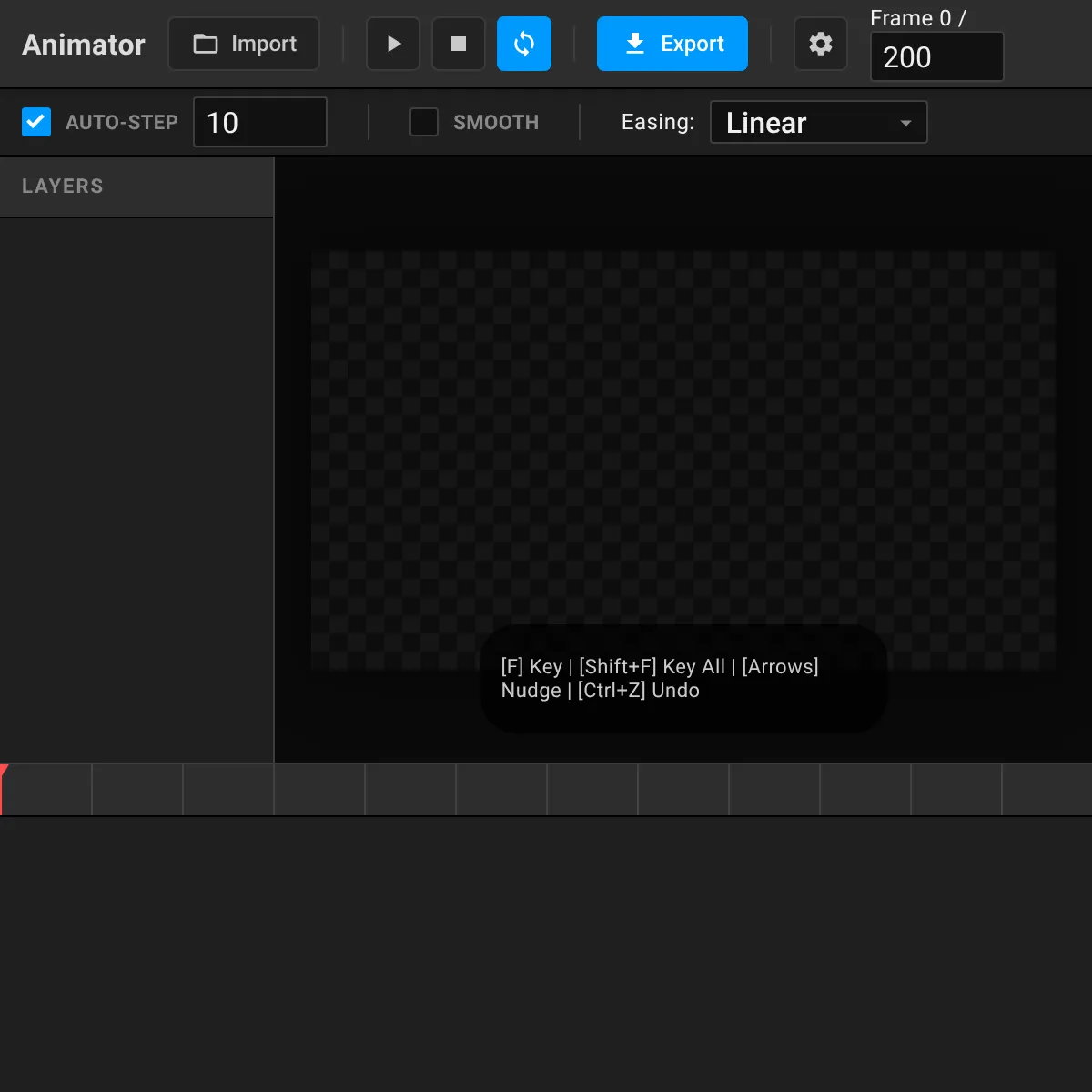
Task: Click the total frames field showing 200
Action: tap(937, 56)
